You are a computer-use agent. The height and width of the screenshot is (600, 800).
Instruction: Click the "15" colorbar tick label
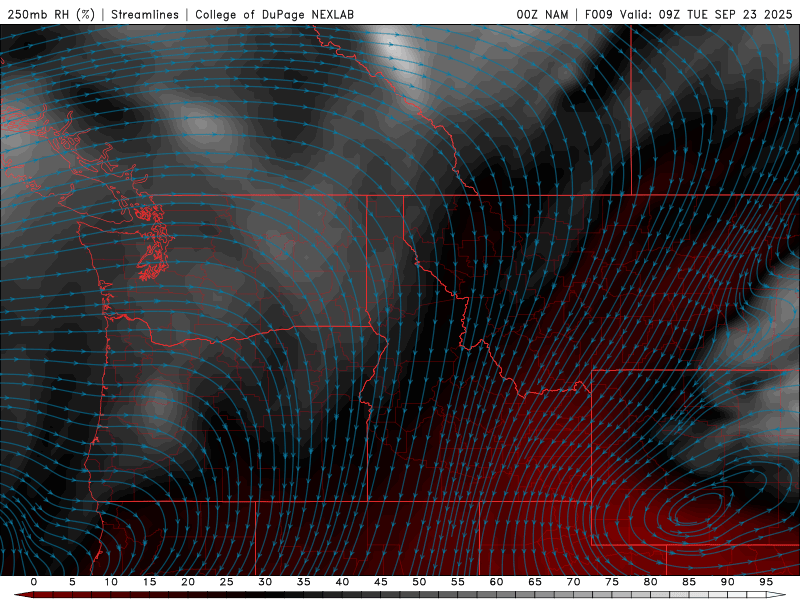(149, 582)
